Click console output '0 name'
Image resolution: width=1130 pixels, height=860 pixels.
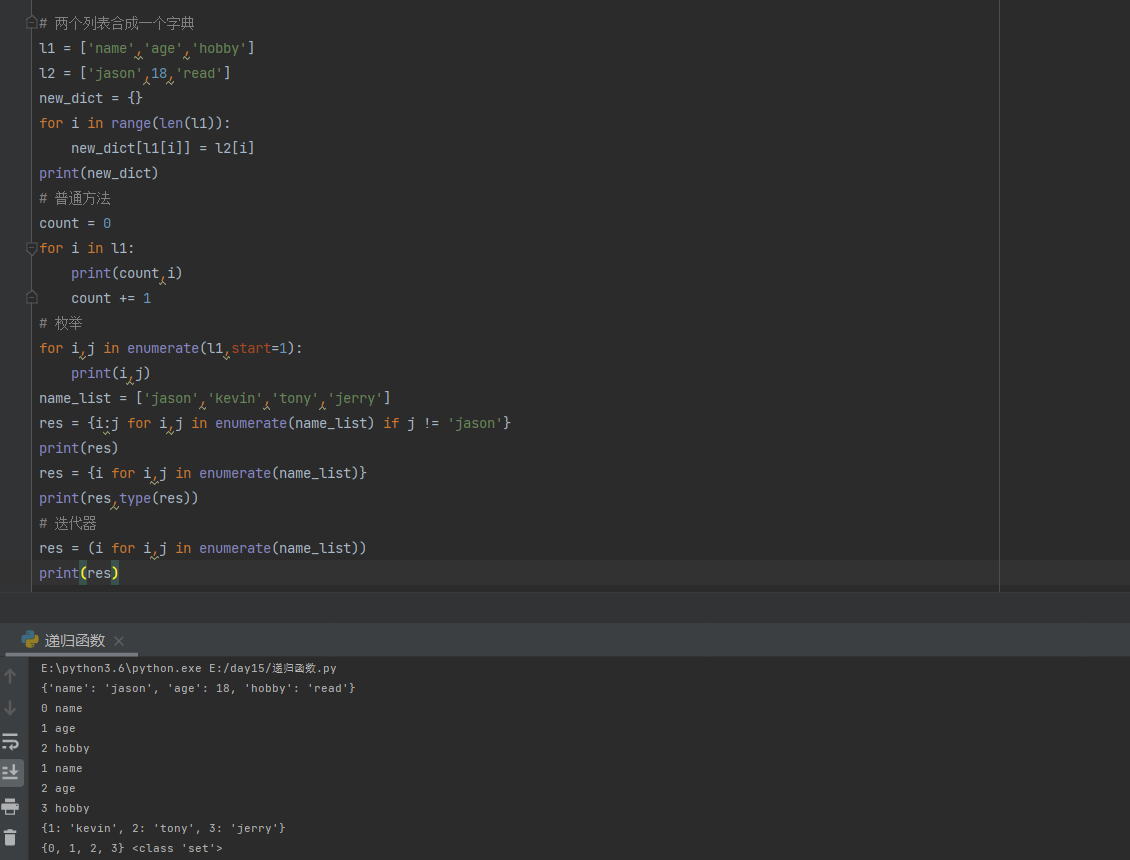coord(61,709)
